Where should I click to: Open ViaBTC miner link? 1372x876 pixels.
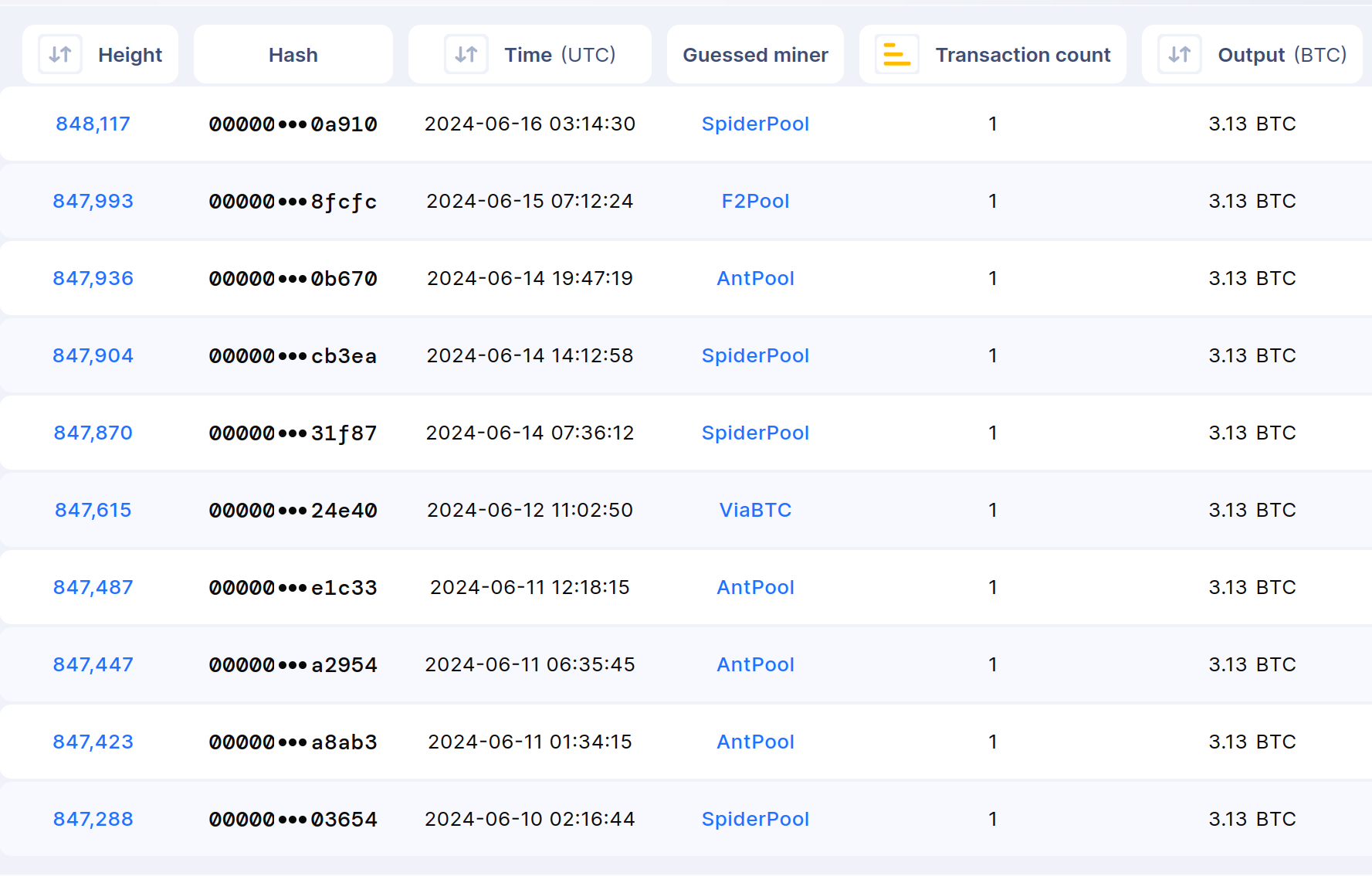755,510
